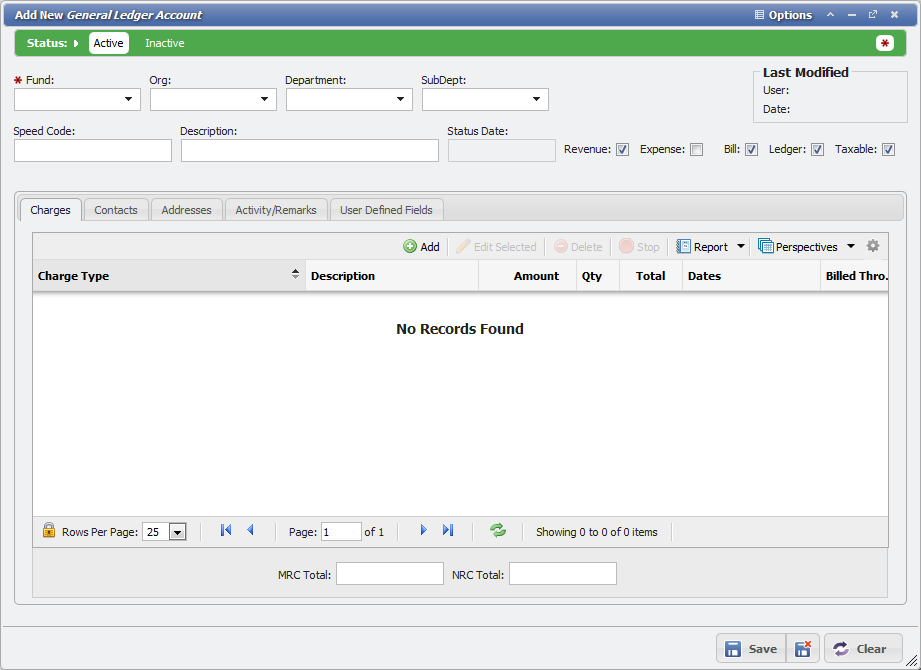Click the lock icon beside Rows Per Page
Viewport: 921px width, 670px height.
tap(48, 530)
